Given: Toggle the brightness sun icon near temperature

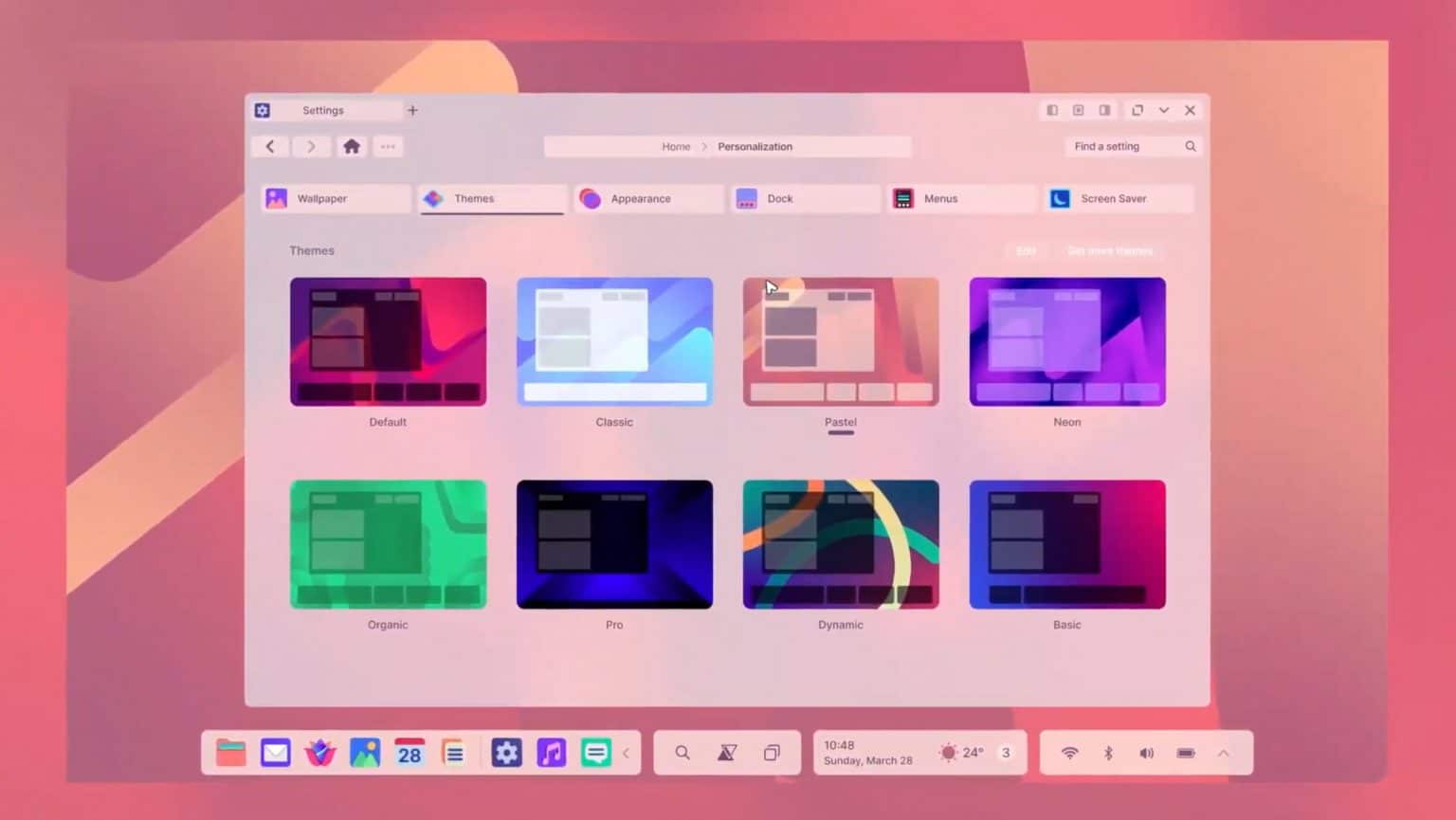Looking at the screenshot, I should tap(947, 752).
